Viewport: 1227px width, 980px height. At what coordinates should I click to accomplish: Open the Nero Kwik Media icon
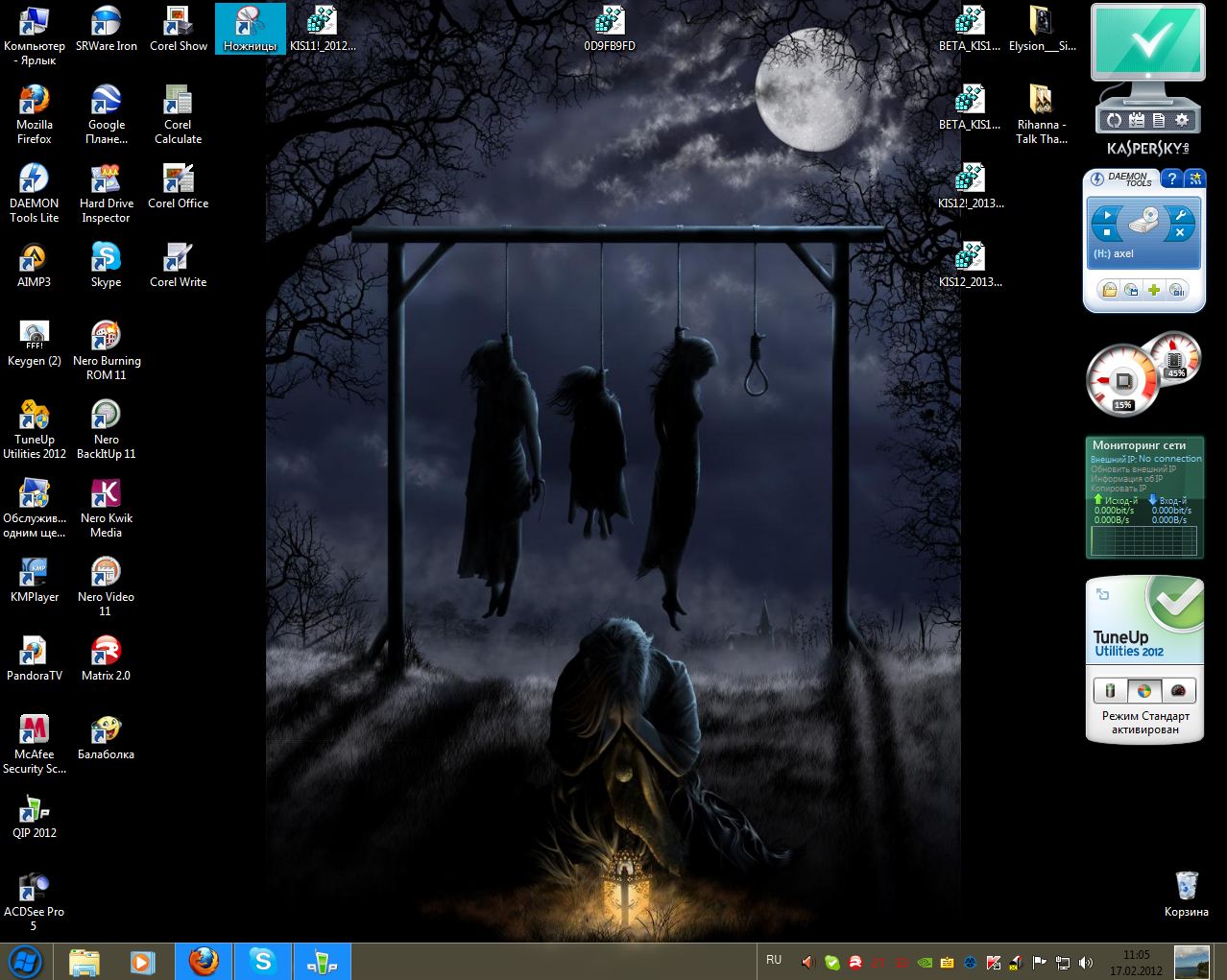pyautogui.click(x=106, y=508)
